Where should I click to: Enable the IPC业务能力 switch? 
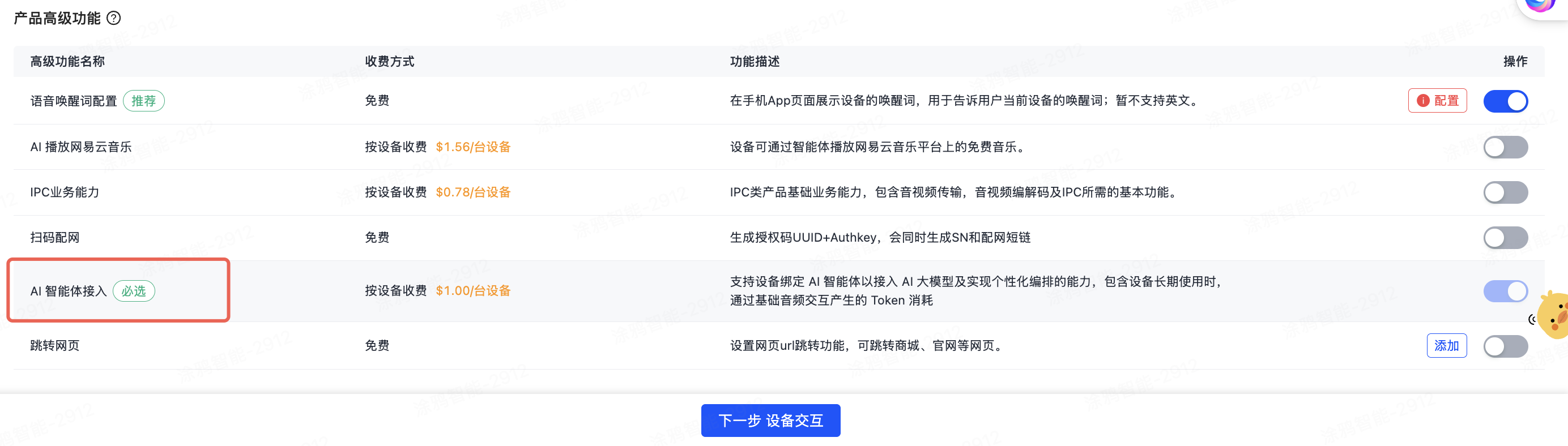pos(1505,192)
